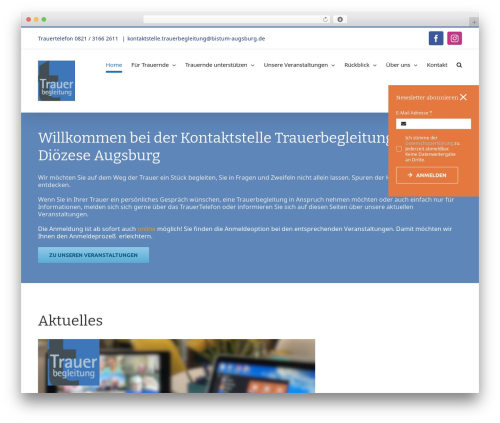Click the Newsletter abonnieren title
This screenshot has height=423, width=500.
point(427,97)
